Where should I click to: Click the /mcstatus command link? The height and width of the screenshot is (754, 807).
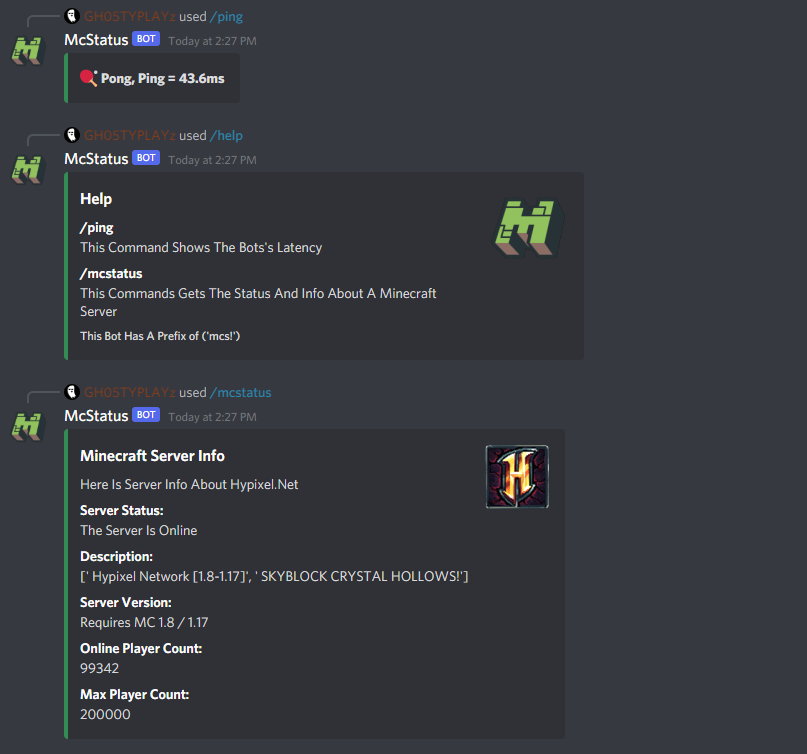pyautogui.click(x=240, y=392)
